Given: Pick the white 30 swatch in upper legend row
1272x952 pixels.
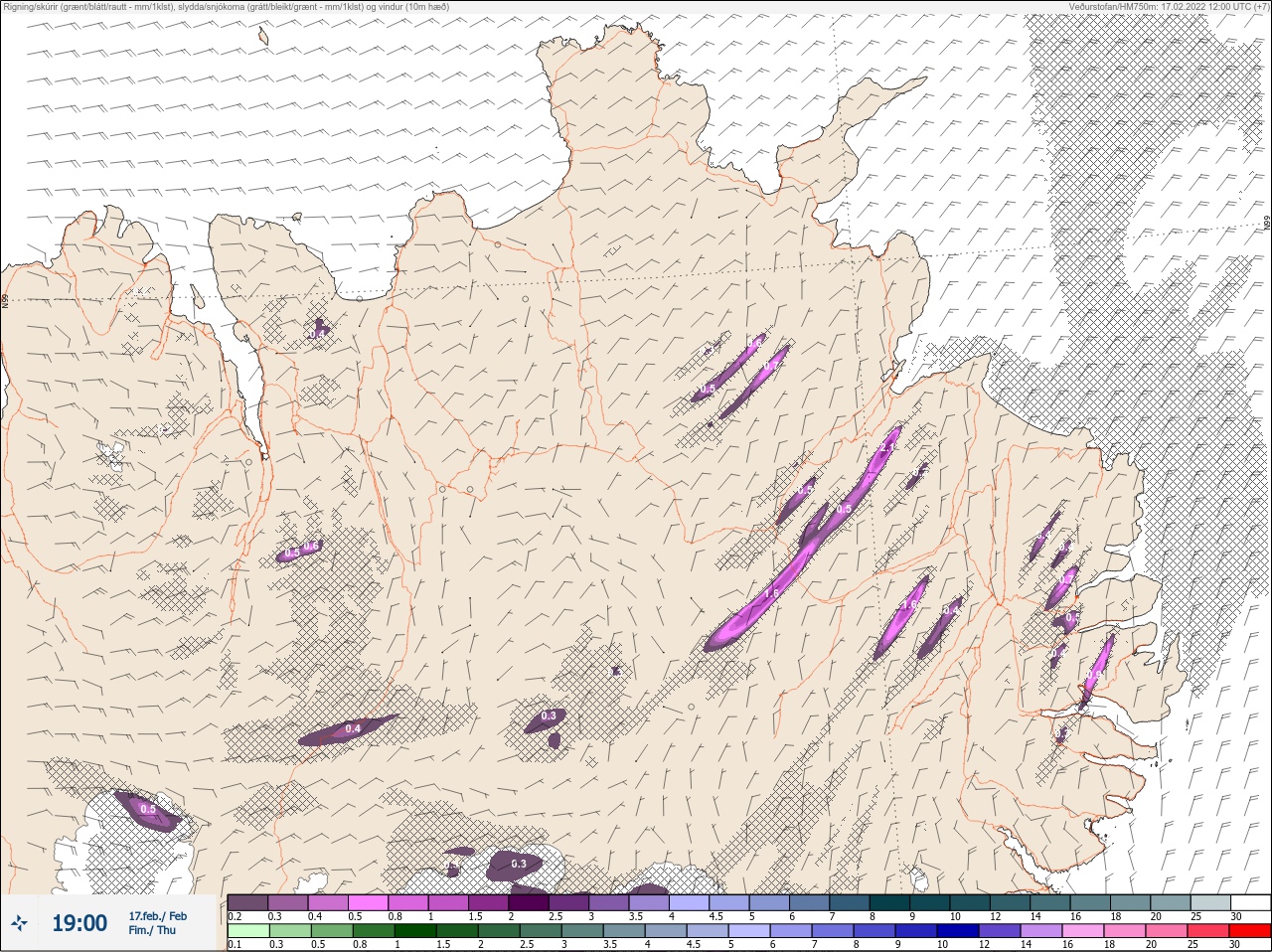Looking at the screenshot, I should pos(1249,902).
